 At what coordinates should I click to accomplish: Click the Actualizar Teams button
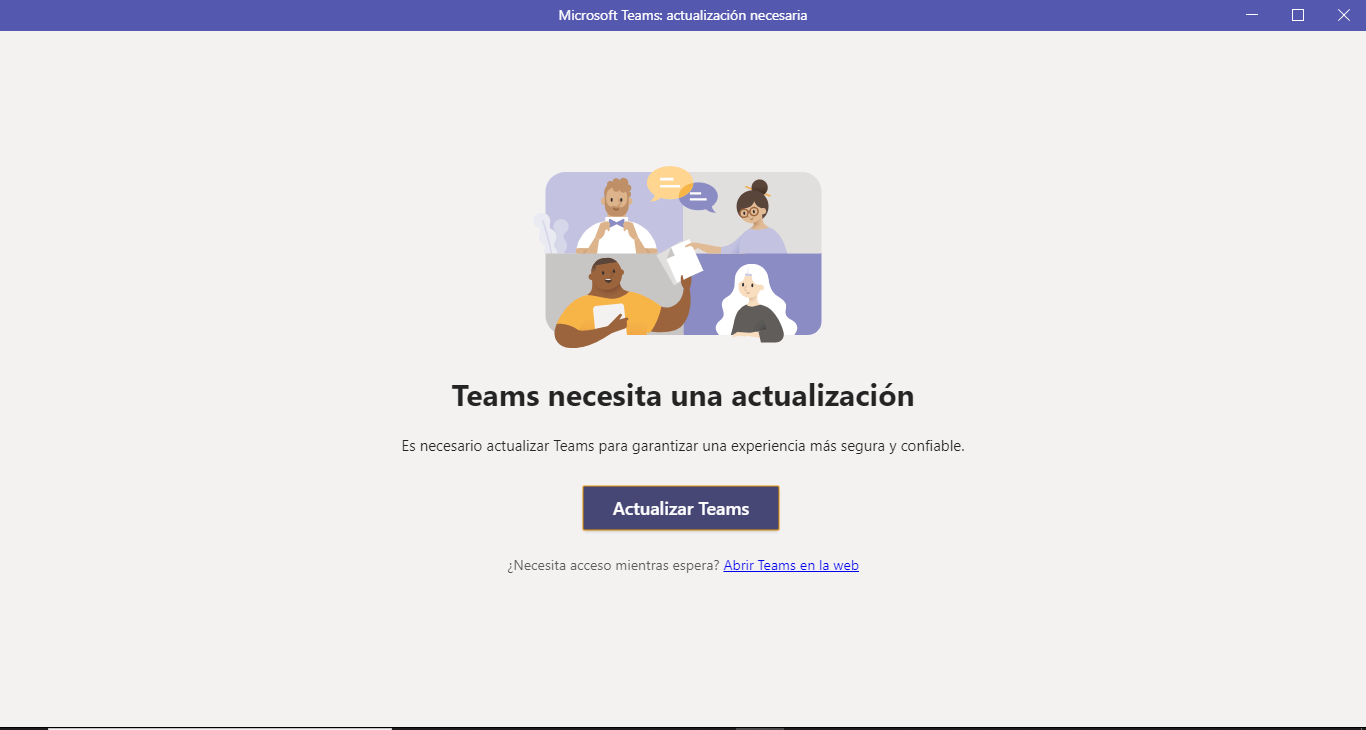click(x=681, y=508)
